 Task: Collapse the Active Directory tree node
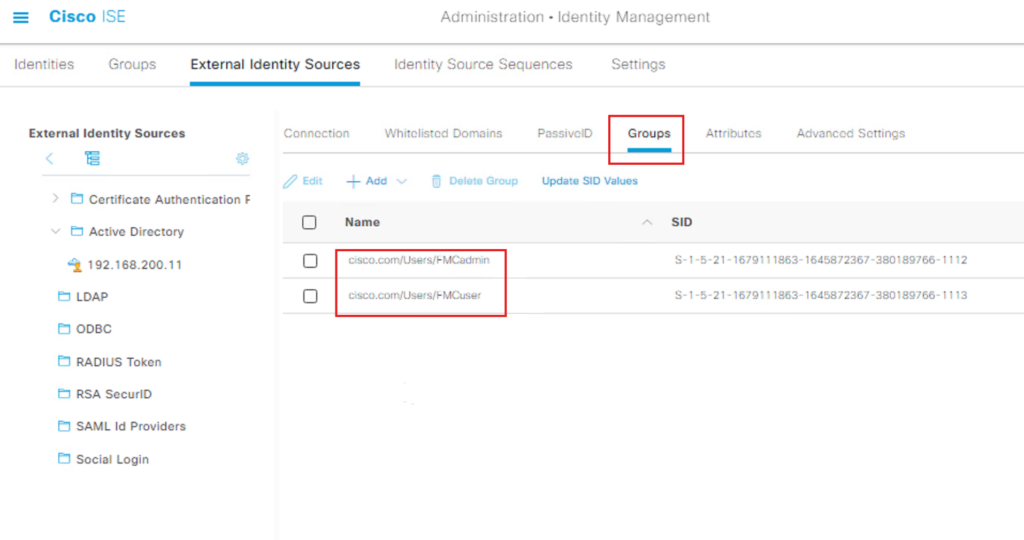point(55,231)
